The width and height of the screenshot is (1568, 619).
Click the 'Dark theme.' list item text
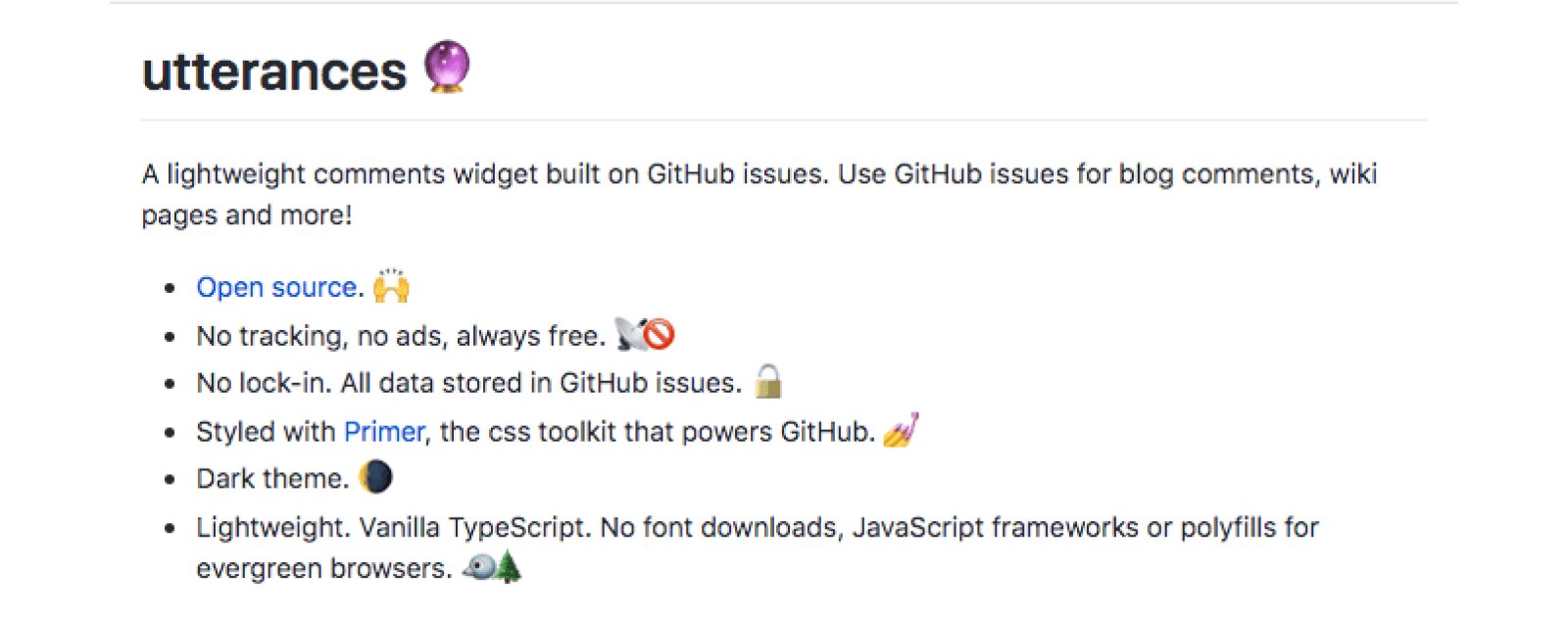pos(272,479)
